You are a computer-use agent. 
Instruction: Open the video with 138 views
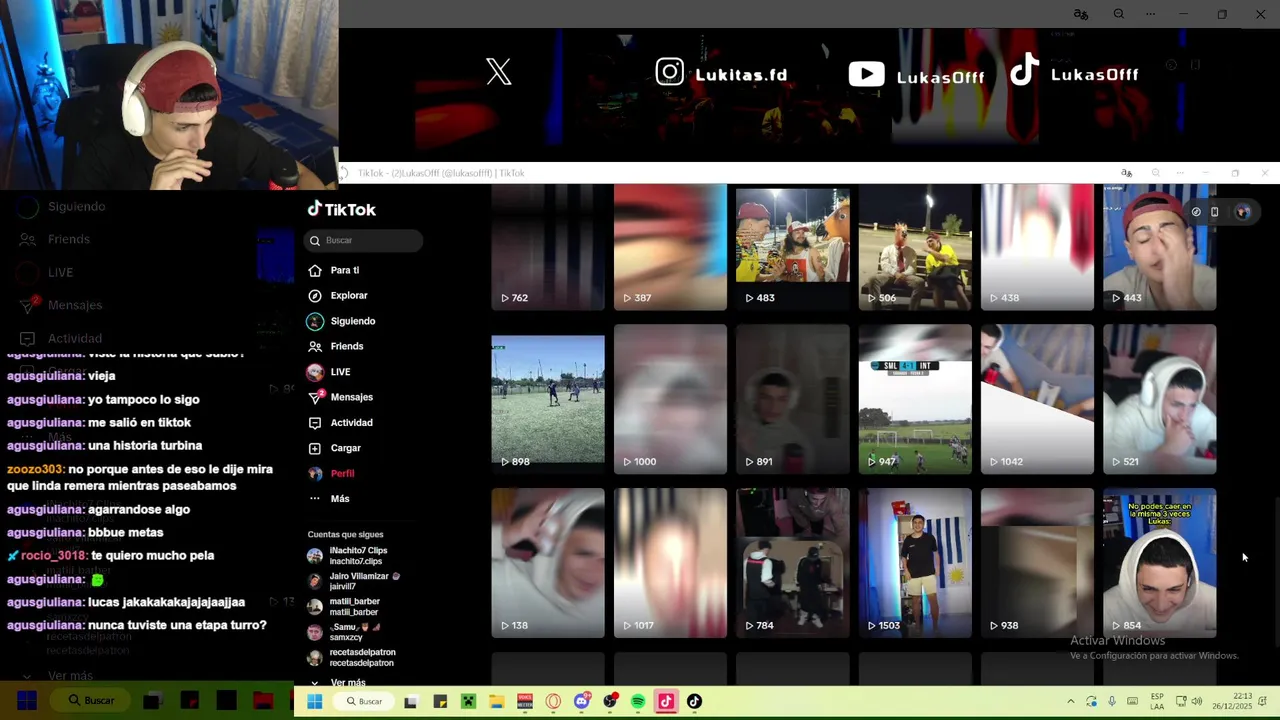tap(548, 563)
